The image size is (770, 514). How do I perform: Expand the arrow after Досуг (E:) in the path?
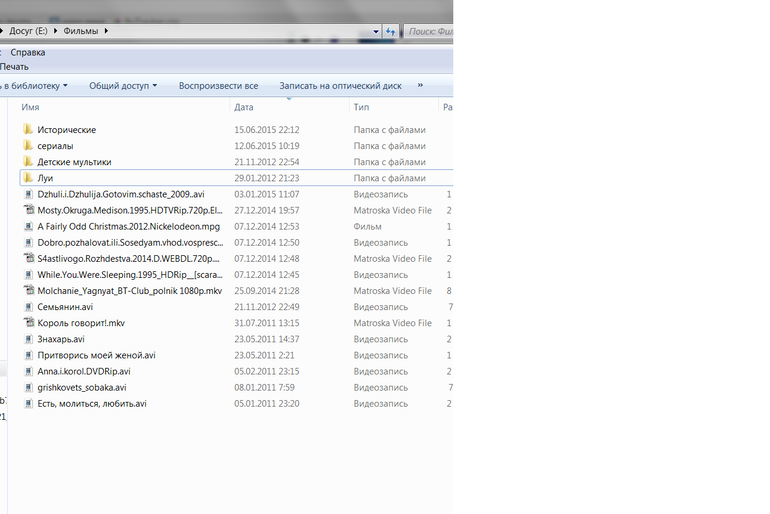[55, 31]
